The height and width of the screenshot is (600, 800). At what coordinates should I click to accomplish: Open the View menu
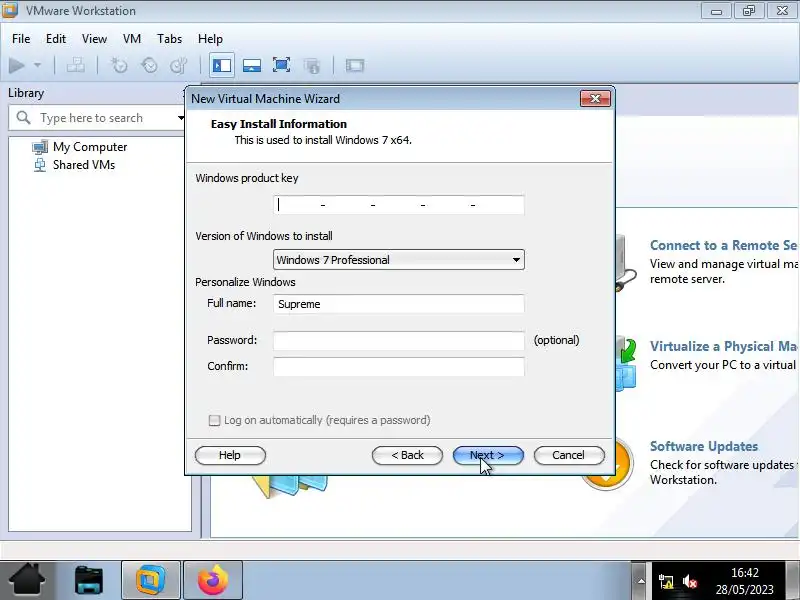pyautogui.click(x=94, y=39)
